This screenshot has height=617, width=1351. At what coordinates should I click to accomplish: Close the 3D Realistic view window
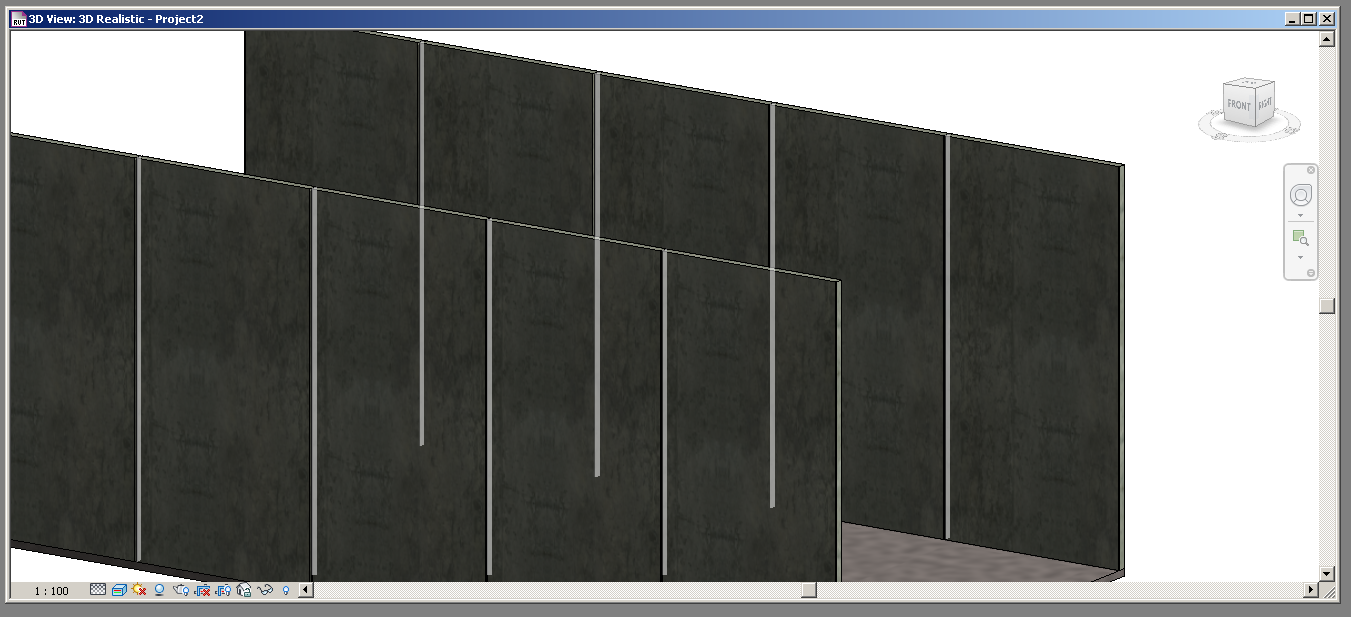[1327, 18]
